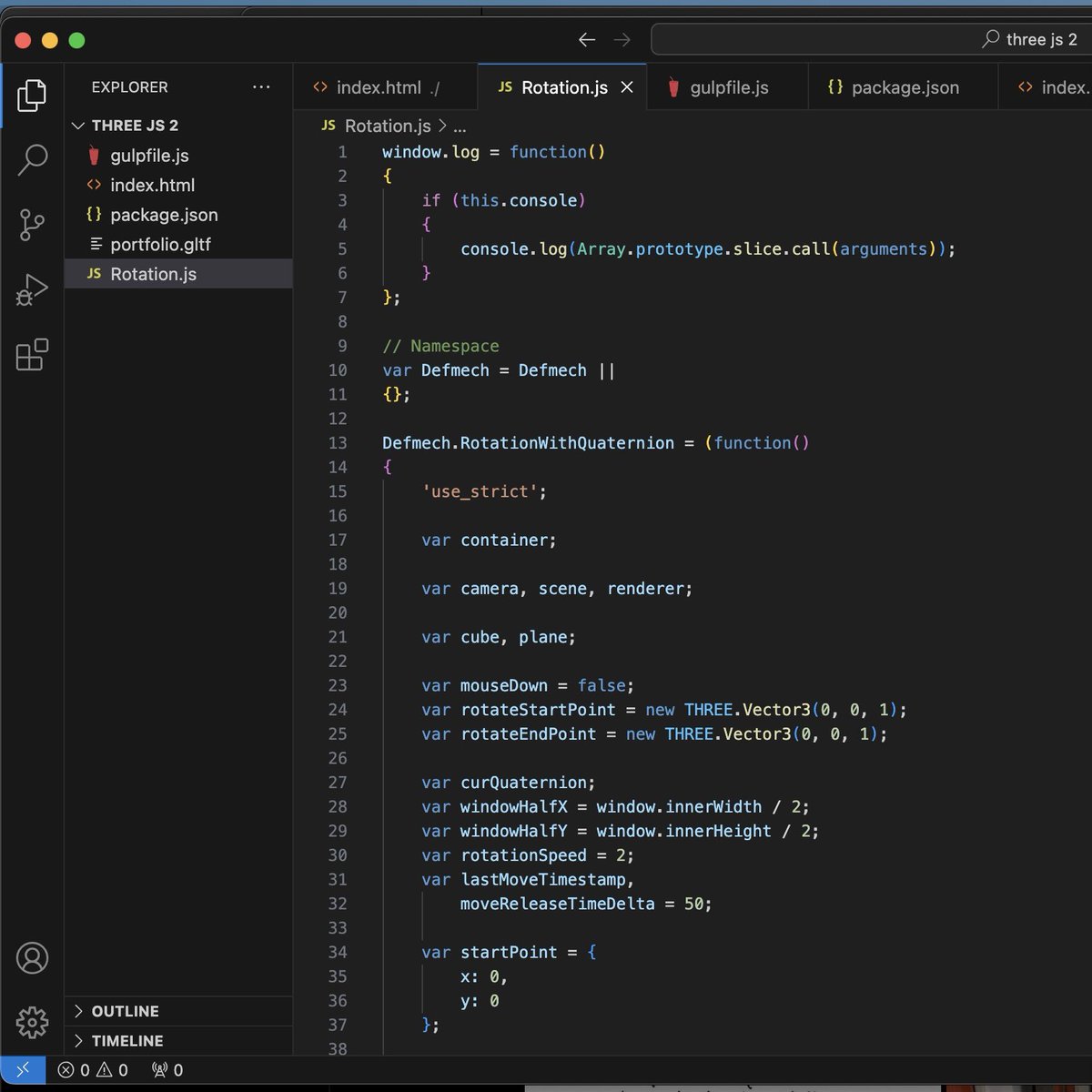This screenshot has width=1092, height=1092.
Task: Close the Rotation.js editor tab
Action: pyautogui.click(x=626, y=86)
